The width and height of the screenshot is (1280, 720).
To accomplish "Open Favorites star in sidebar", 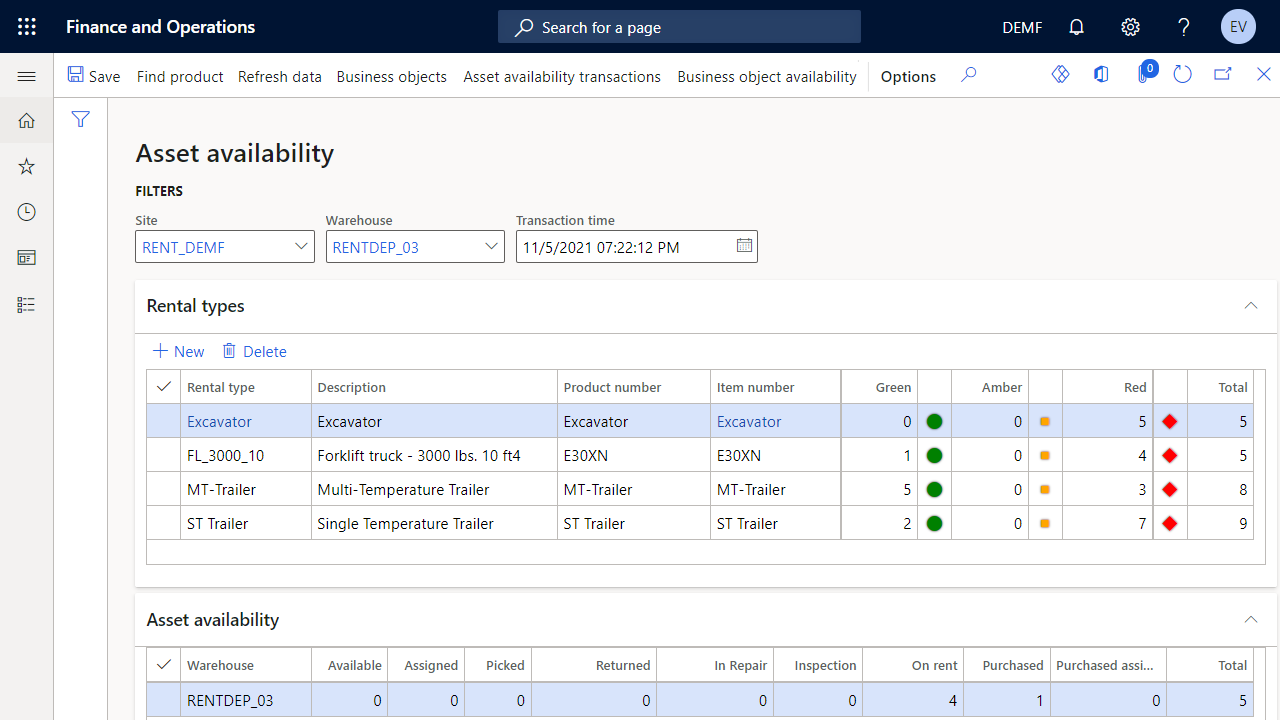I will coord(27,166).
